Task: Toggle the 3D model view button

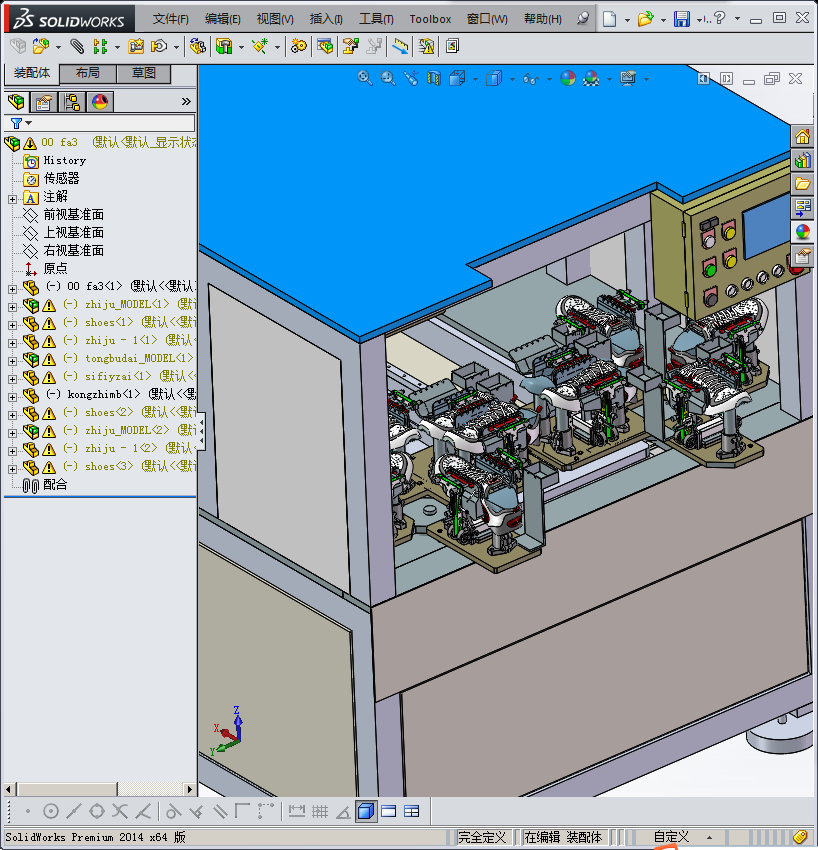Action: click(x=366, y=812)
